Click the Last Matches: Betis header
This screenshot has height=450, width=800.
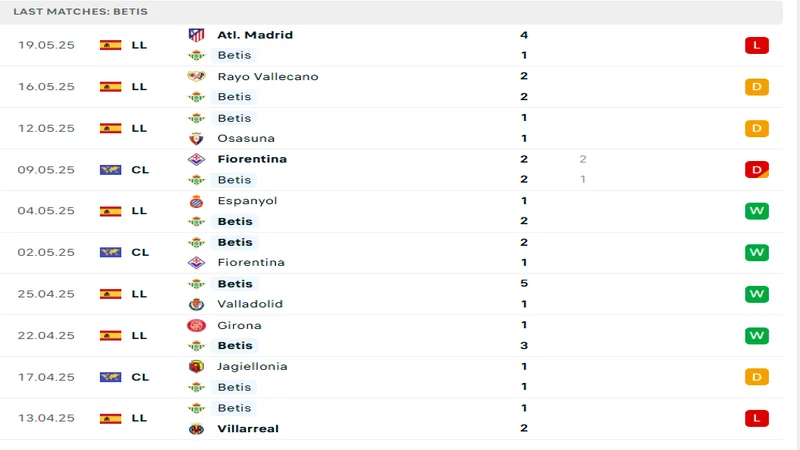click(x=81, y=11)
